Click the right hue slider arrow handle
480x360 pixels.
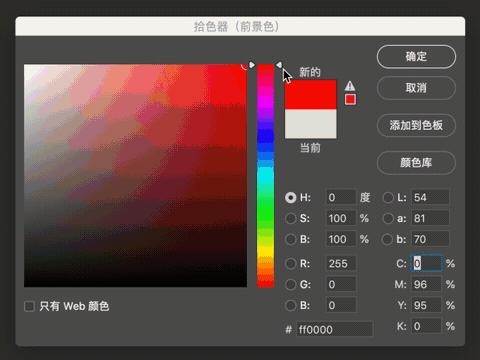click(279, 65)
